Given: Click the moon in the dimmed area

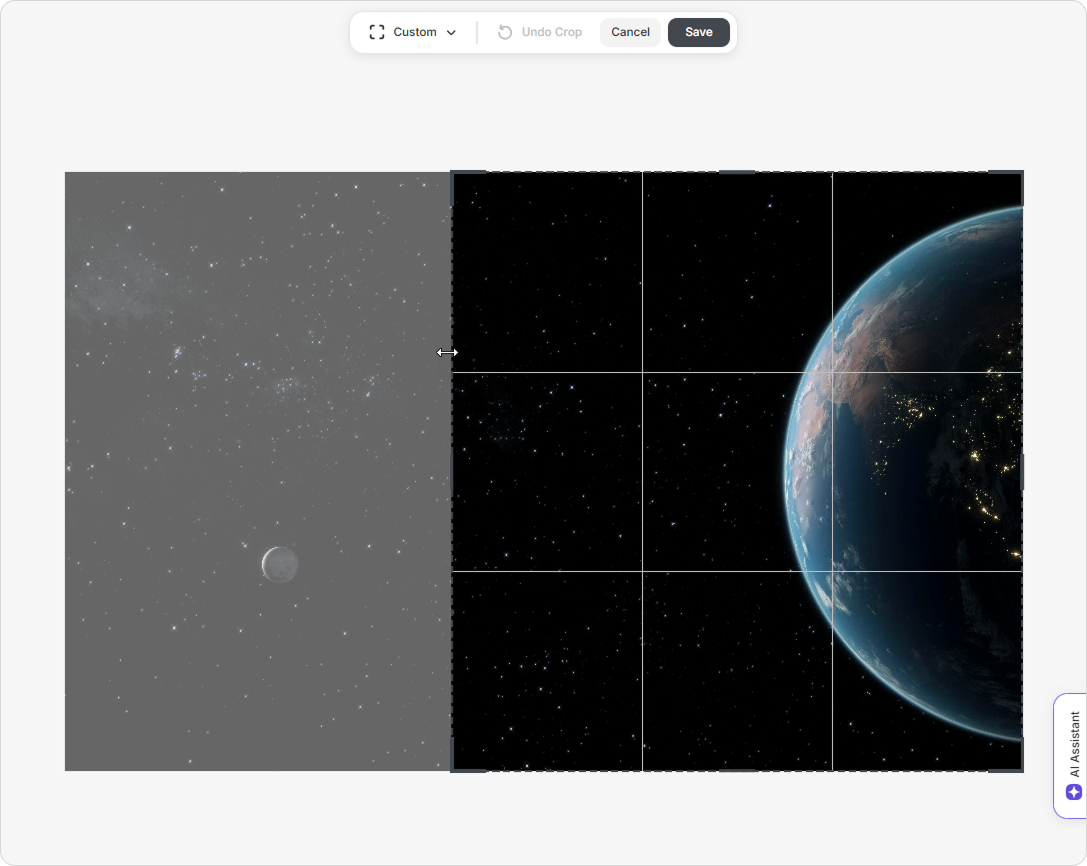Looking at the screenshot, I should [280, 564].
